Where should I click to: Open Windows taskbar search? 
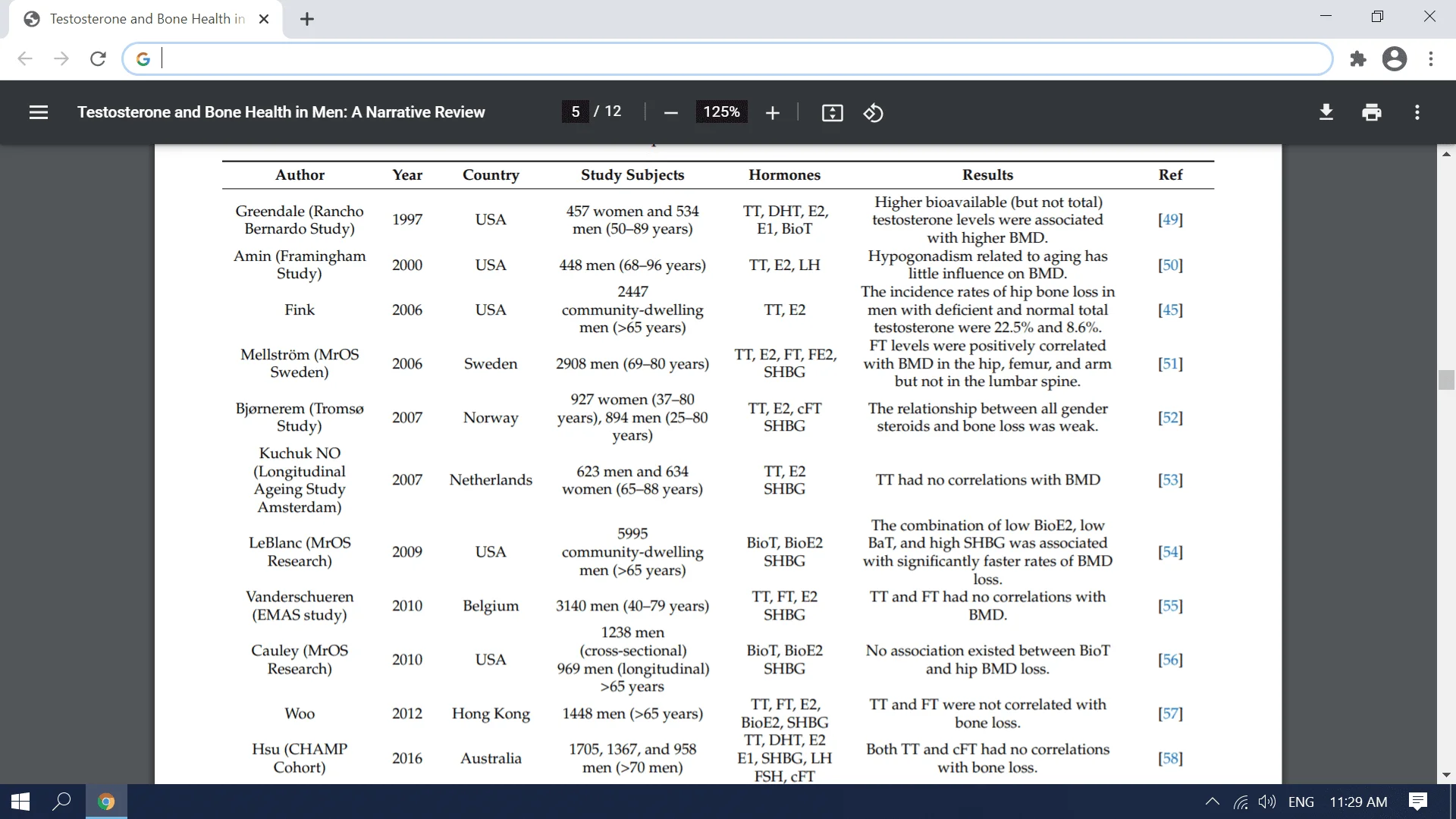pos(61,802)
